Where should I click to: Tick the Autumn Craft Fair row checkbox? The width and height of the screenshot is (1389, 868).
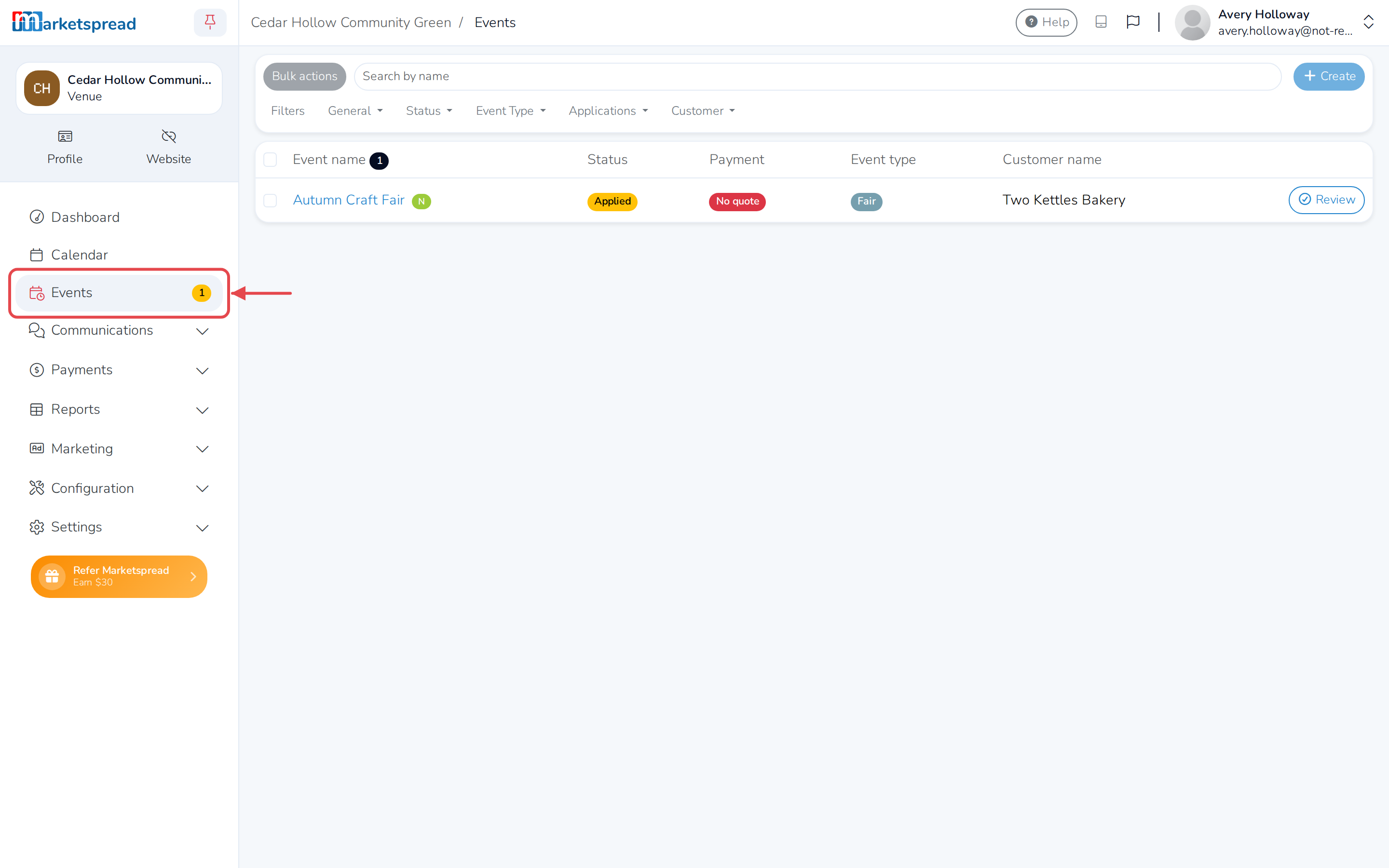coord(270,200)
